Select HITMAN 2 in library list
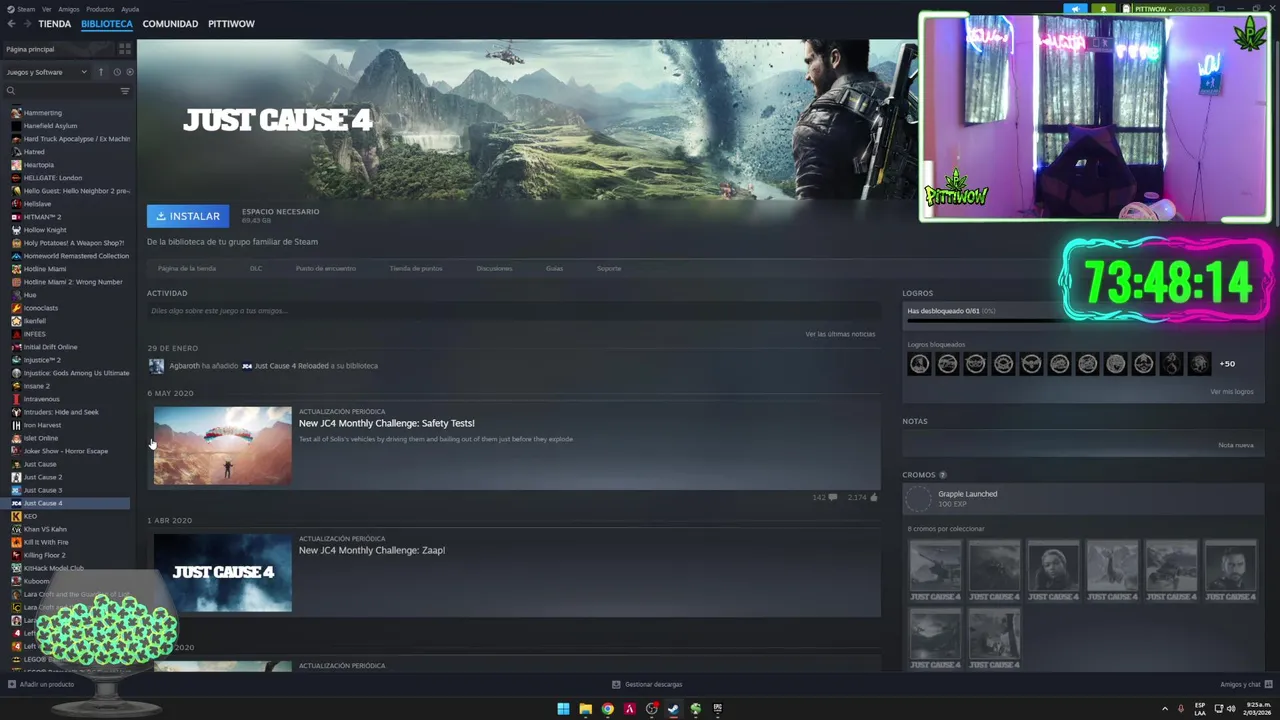Viewport: 1280px width, 720px height. pyautogui.click(x=42, y=217)
